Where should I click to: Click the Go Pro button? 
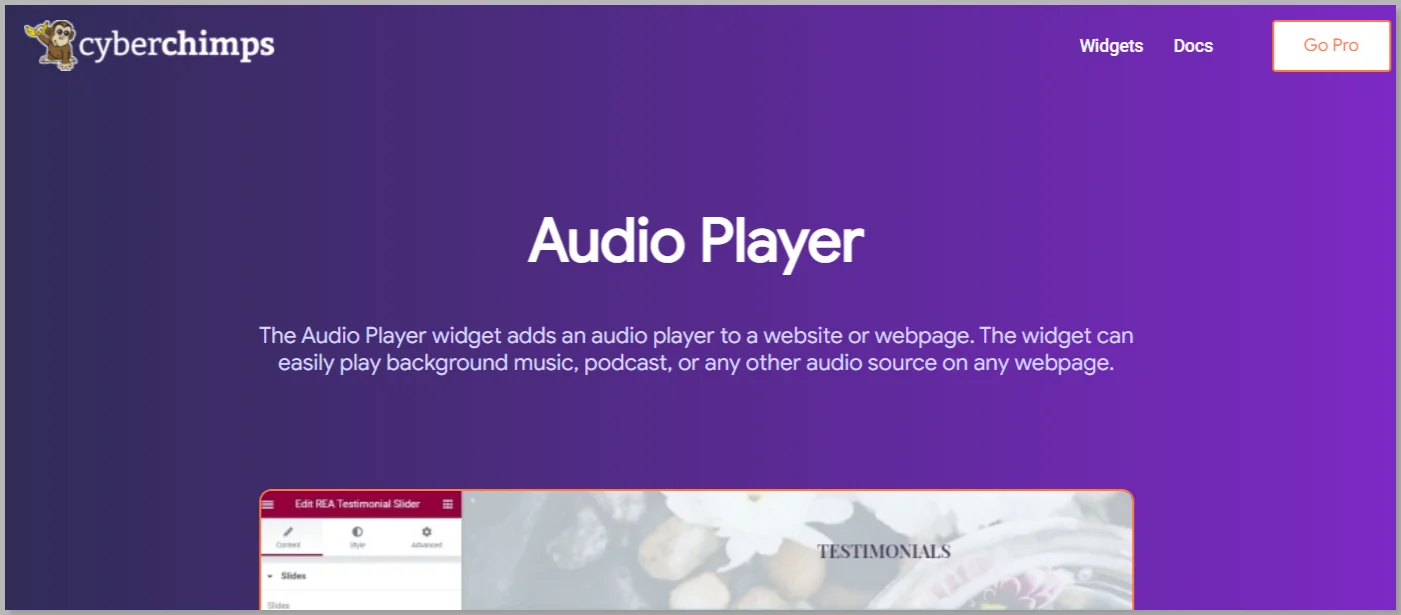point(1331,46)
